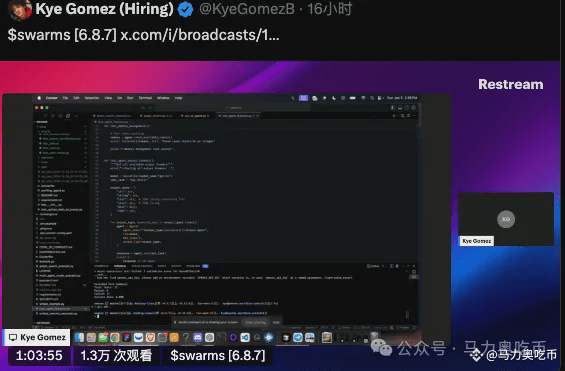565x371 pixels.
Task: Open the x.com/i/broadcasts link
Action: pyautogui.click(x=200, y=35)
